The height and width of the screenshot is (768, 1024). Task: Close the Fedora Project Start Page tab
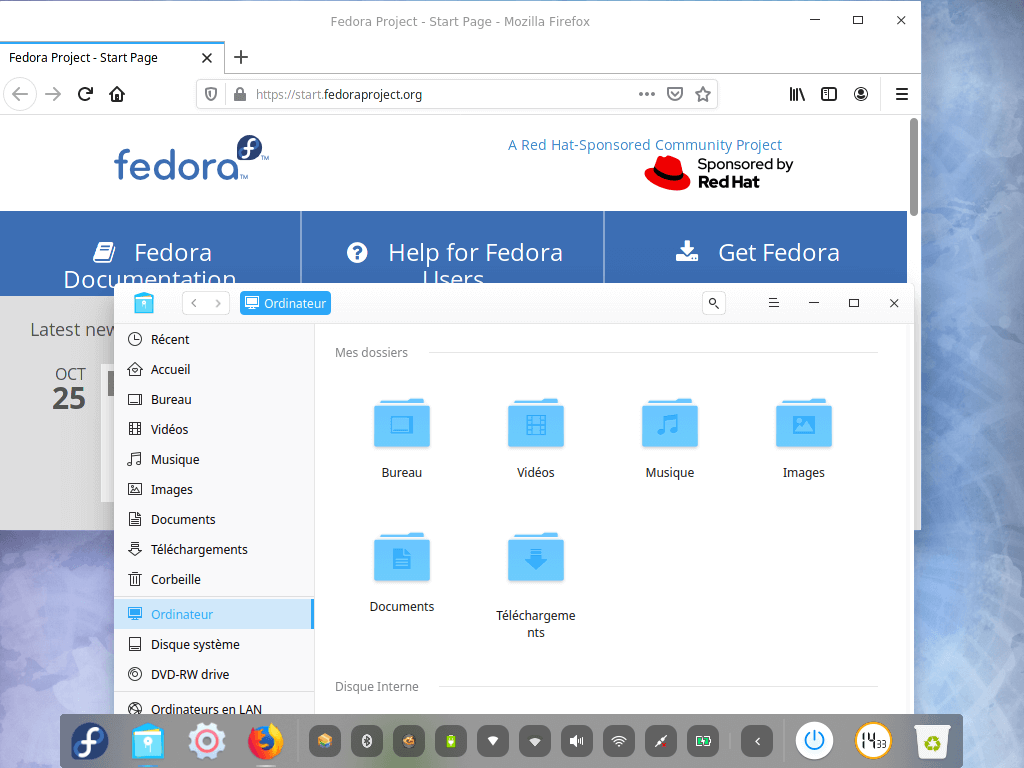point(207,58)
